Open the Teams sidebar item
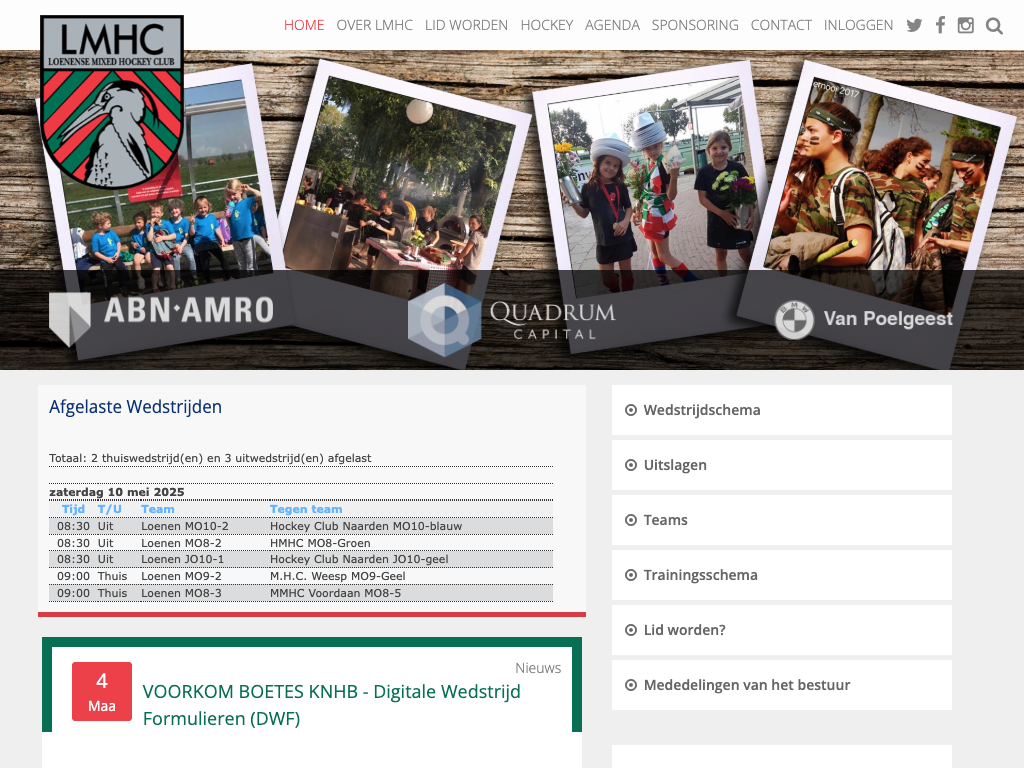Screen dimensions: 1024x768 point(665,520)
